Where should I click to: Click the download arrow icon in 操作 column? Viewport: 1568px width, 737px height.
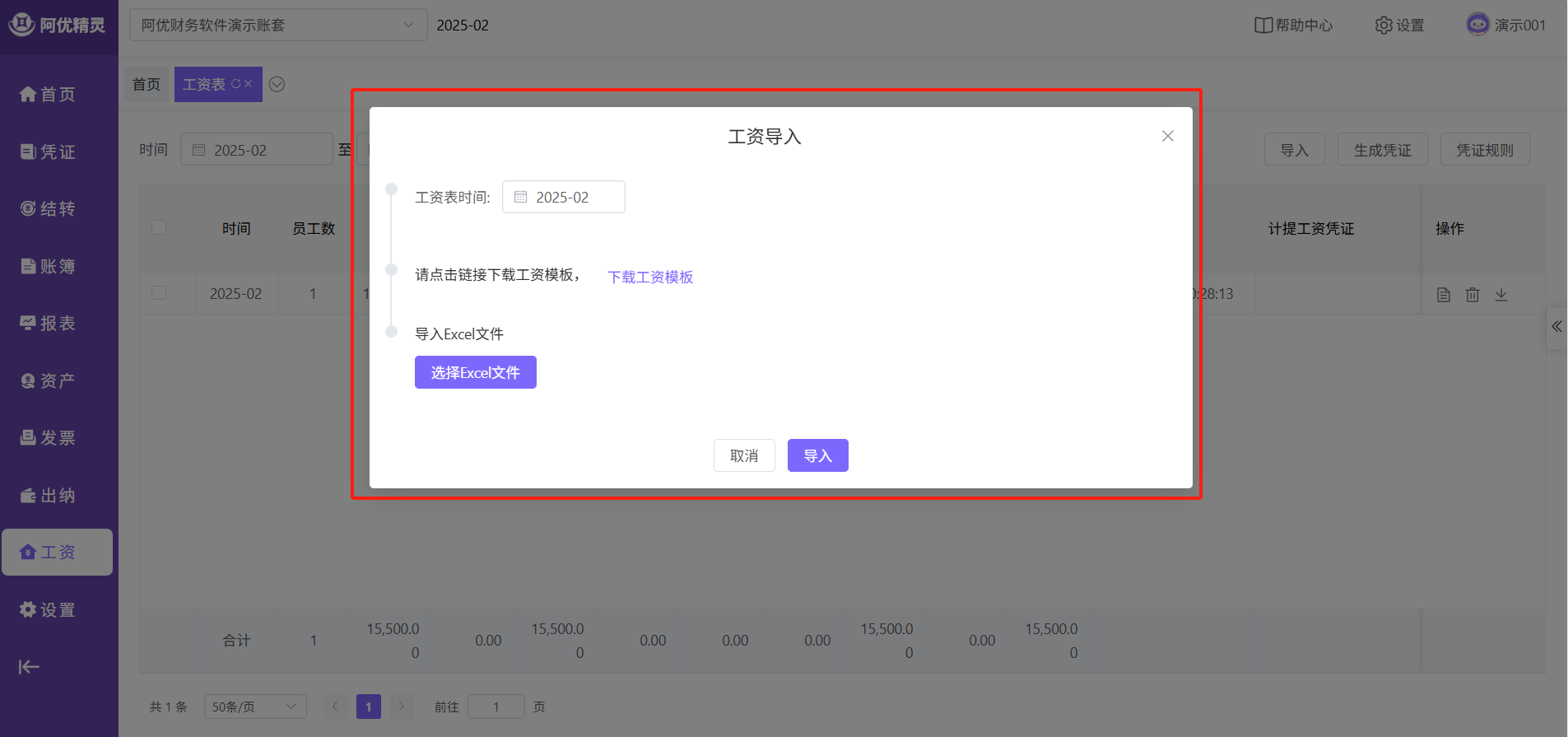[1501, 295]
